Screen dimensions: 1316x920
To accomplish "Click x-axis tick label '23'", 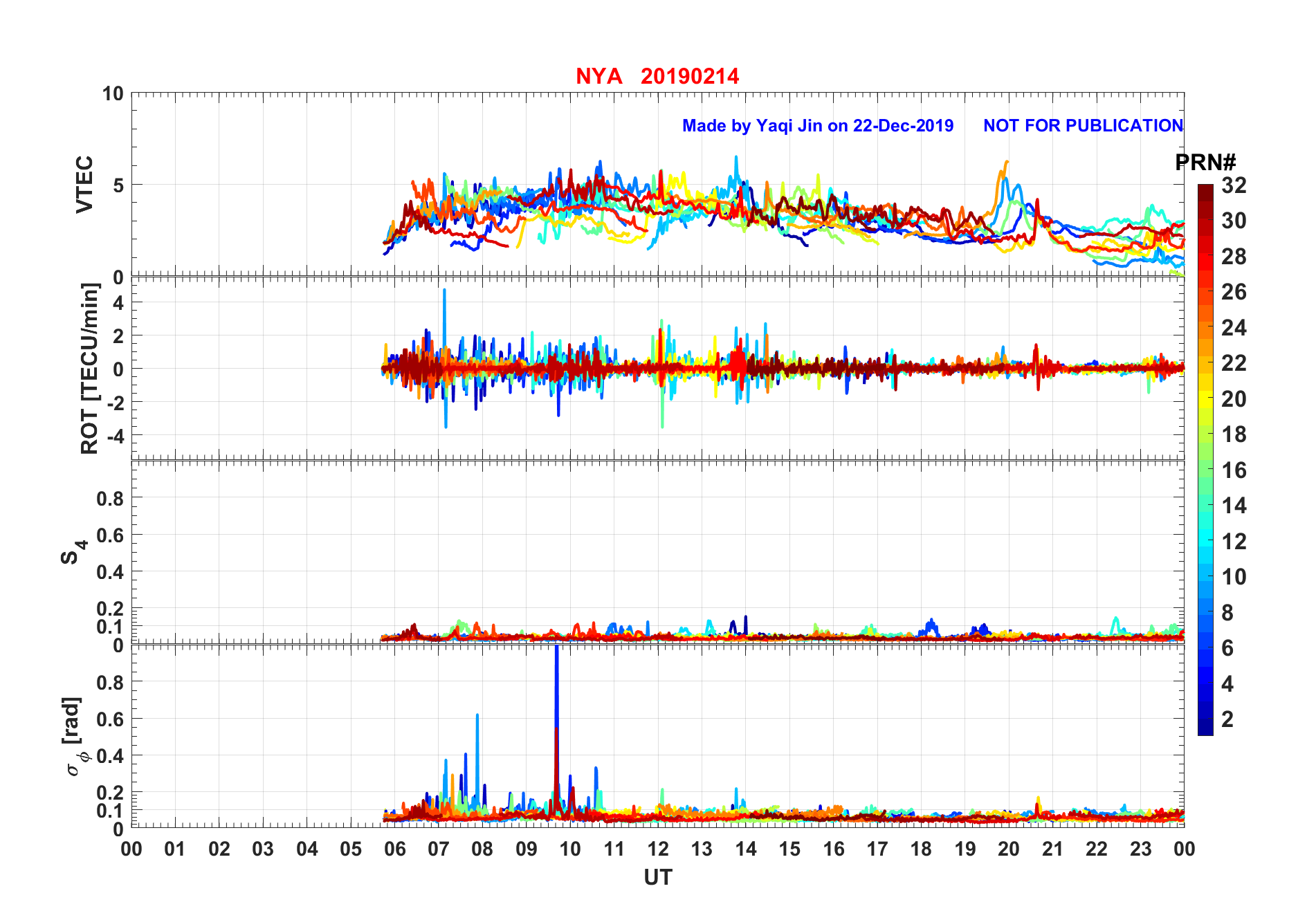I will click(1140, 849).
